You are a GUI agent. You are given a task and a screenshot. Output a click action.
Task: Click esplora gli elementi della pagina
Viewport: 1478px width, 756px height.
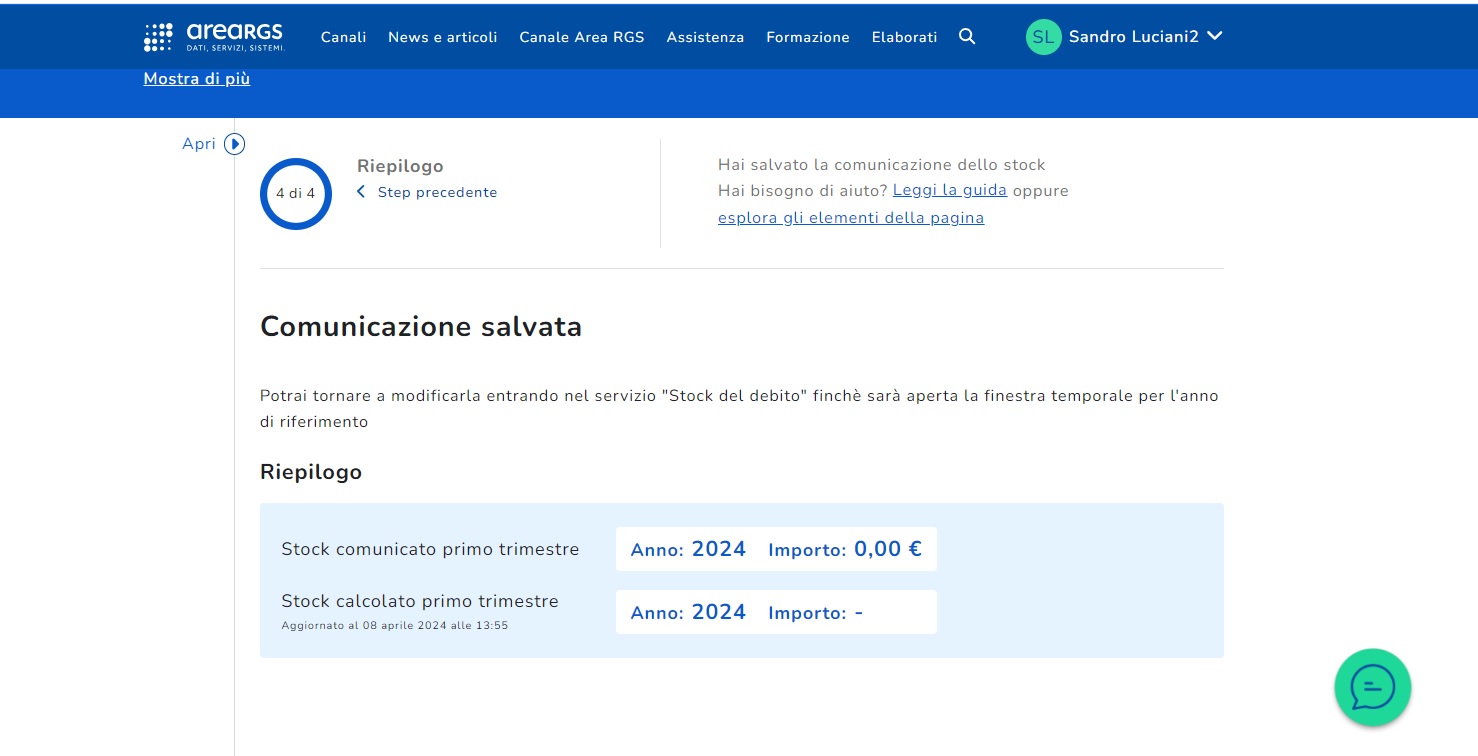851,218
